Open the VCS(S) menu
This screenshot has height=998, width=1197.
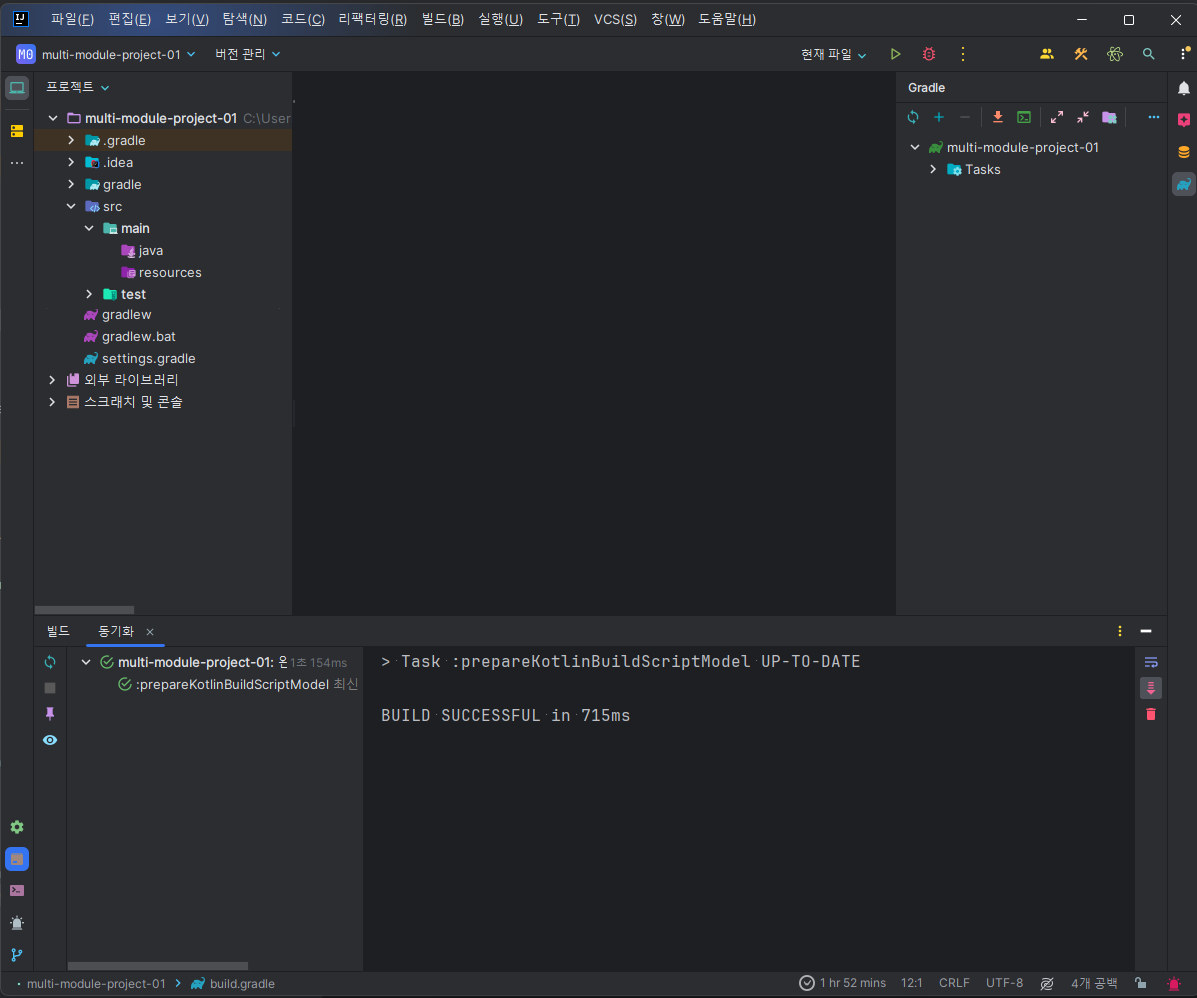coord(615,19)
